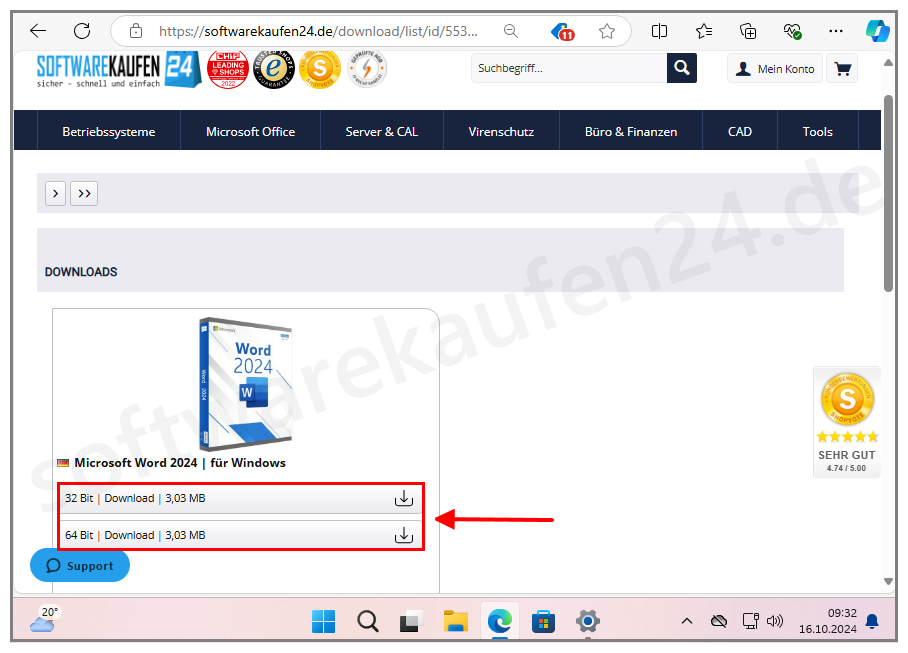
Task: Click the Softwarekaufen24 logo
Action: coord(119,69)
